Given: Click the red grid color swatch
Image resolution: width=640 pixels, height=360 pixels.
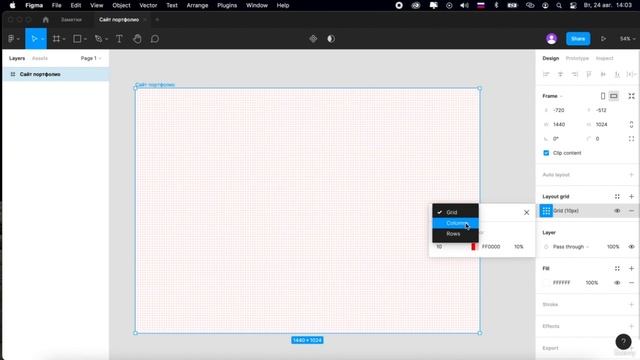Looking at the screenshot, I should pos(473,247).
